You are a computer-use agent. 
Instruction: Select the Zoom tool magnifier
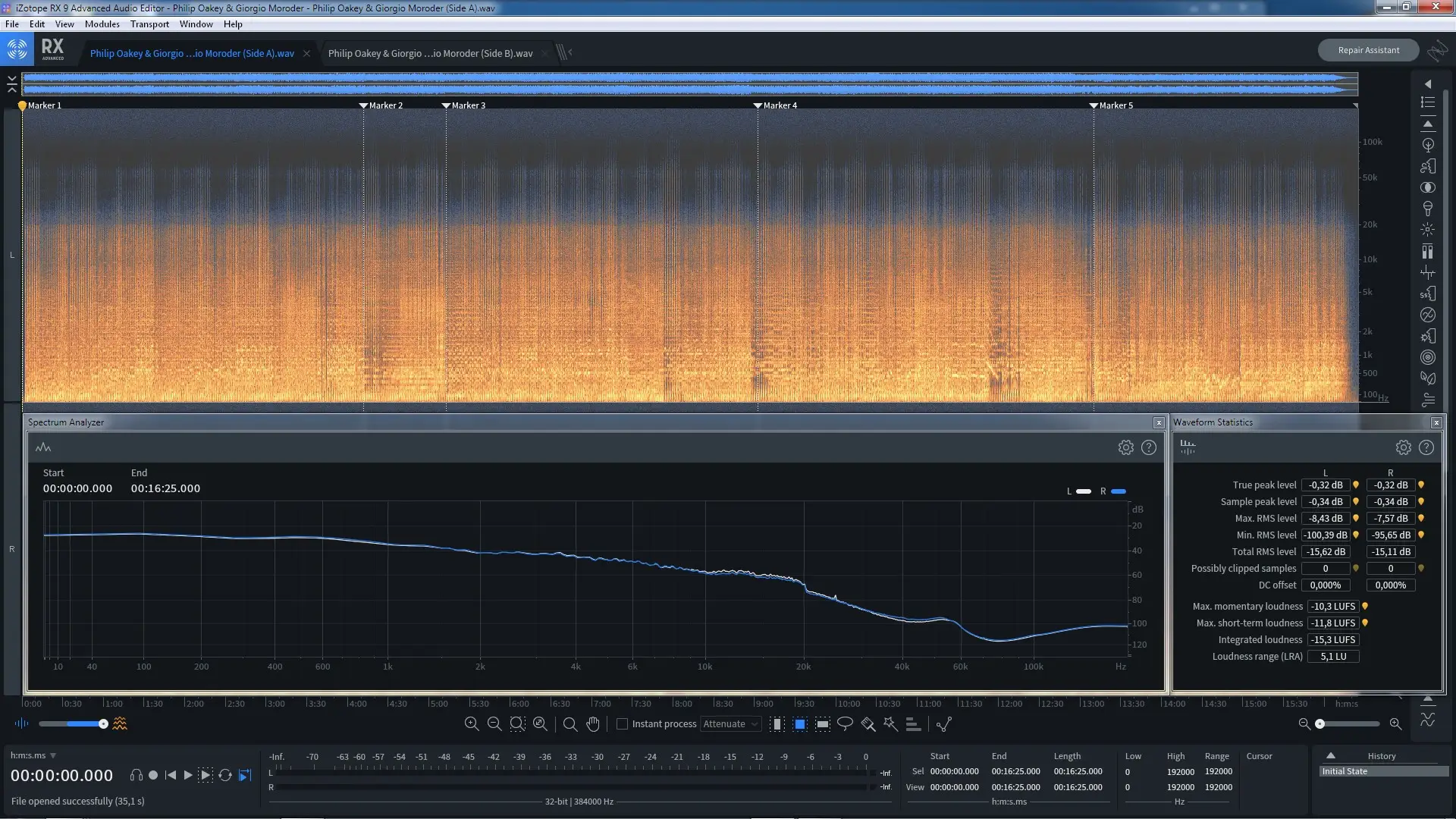pos(570,724)
